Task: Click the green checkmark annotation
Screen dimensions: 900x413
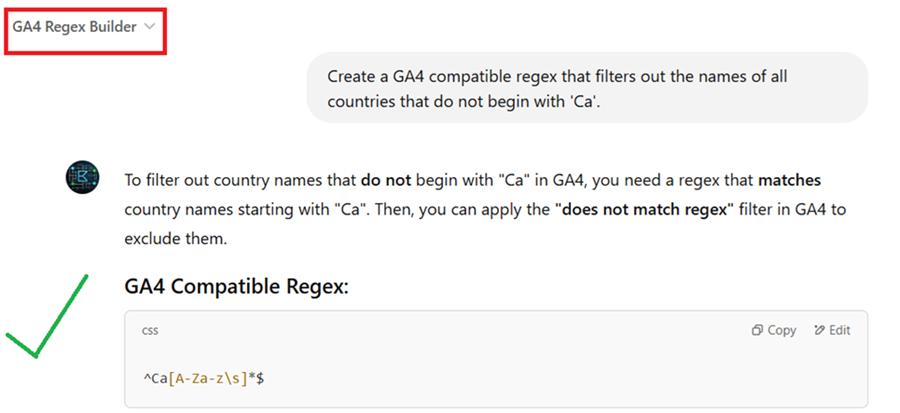Action: click(x=47, y=315)
